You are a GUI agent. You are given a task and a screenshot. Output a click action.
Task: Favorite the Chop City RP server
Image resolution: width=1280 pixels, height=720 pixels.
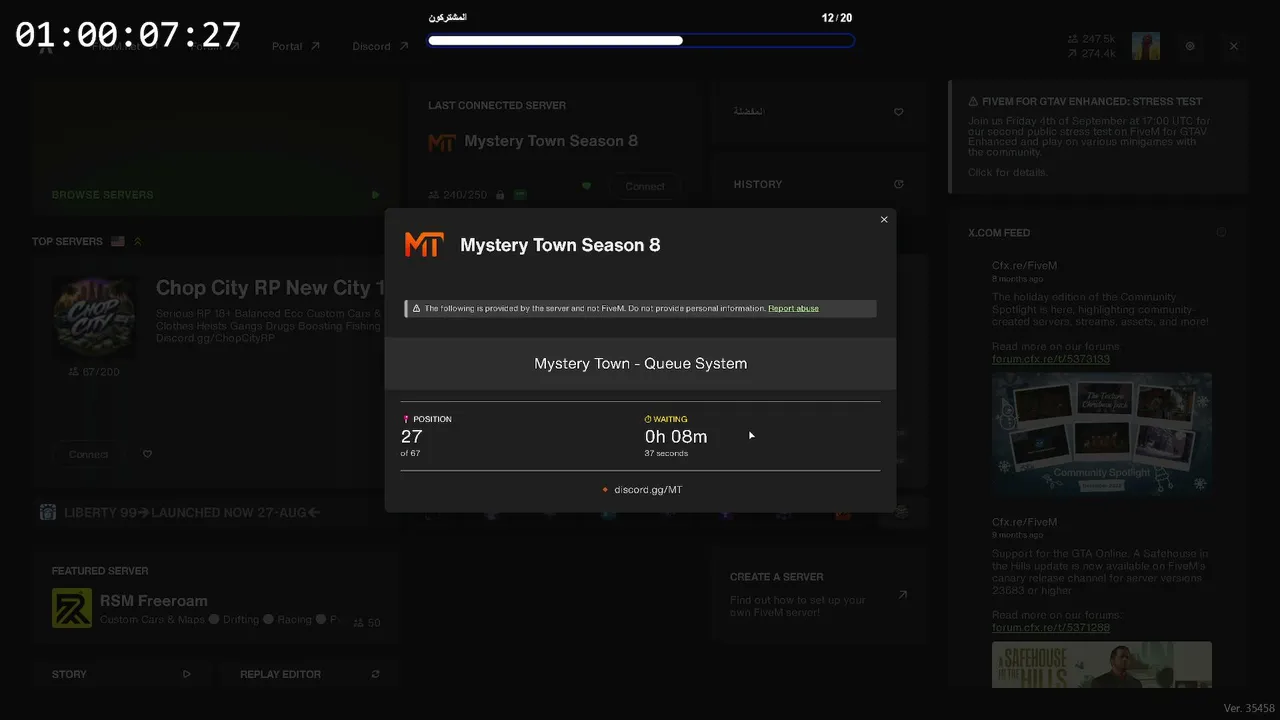pyautogui.click(x=147, y=454)
